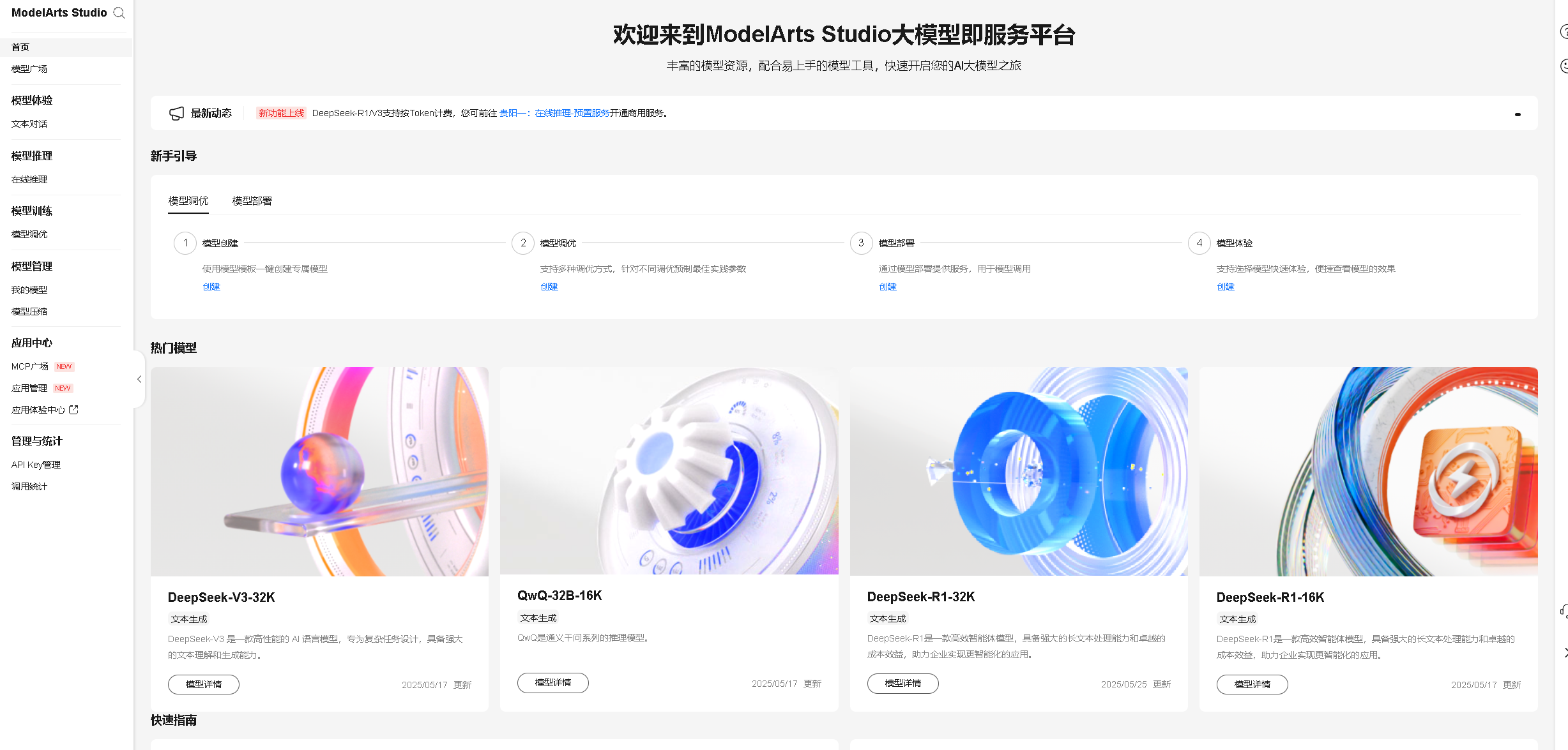Switch to the 模型部署 tab
The height and width of the screenshot is (750, 1568).
(252, 201)
